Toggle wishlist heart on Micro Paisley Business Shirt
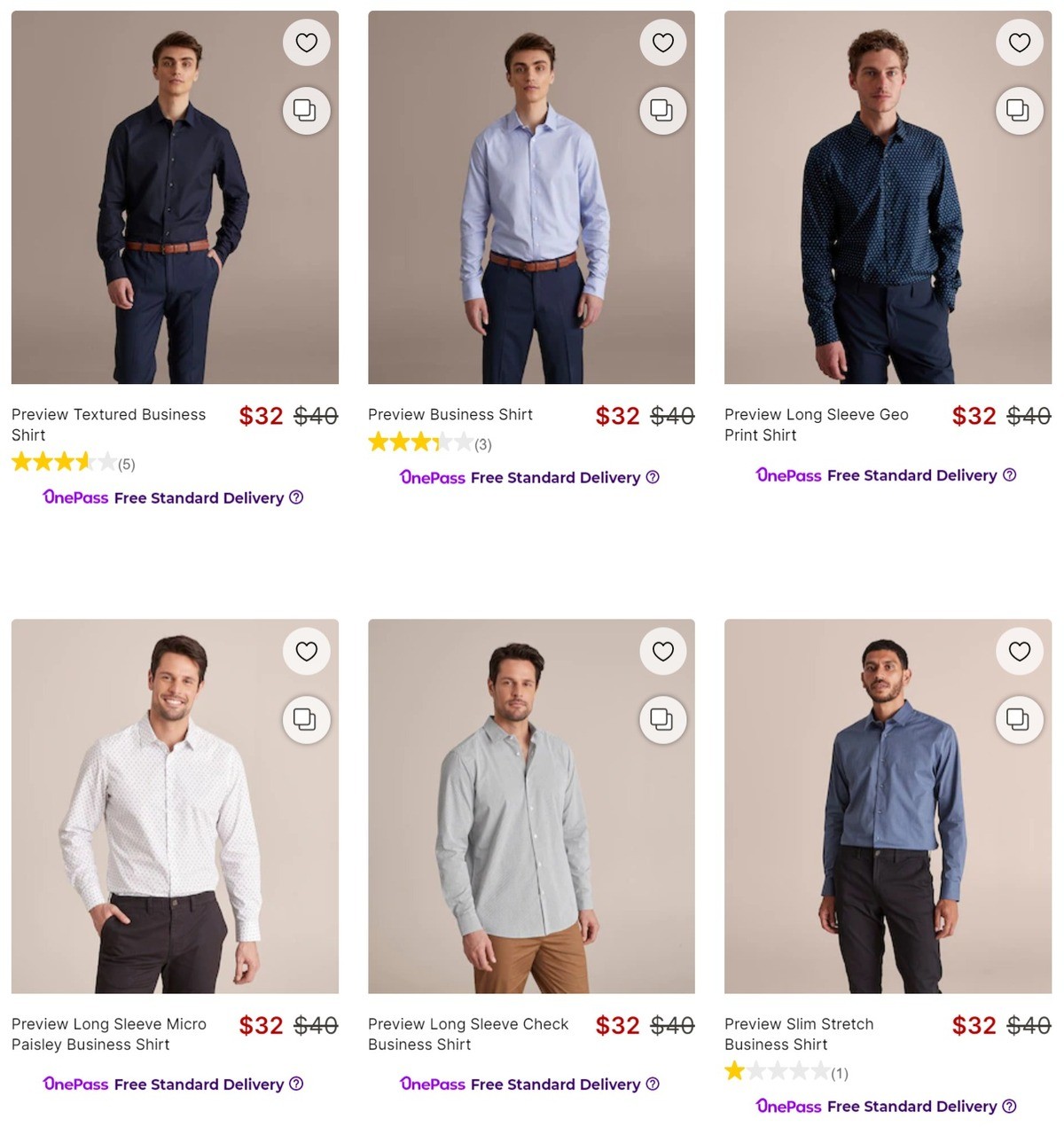The image size is (1064, 1135). click(306, 651)
